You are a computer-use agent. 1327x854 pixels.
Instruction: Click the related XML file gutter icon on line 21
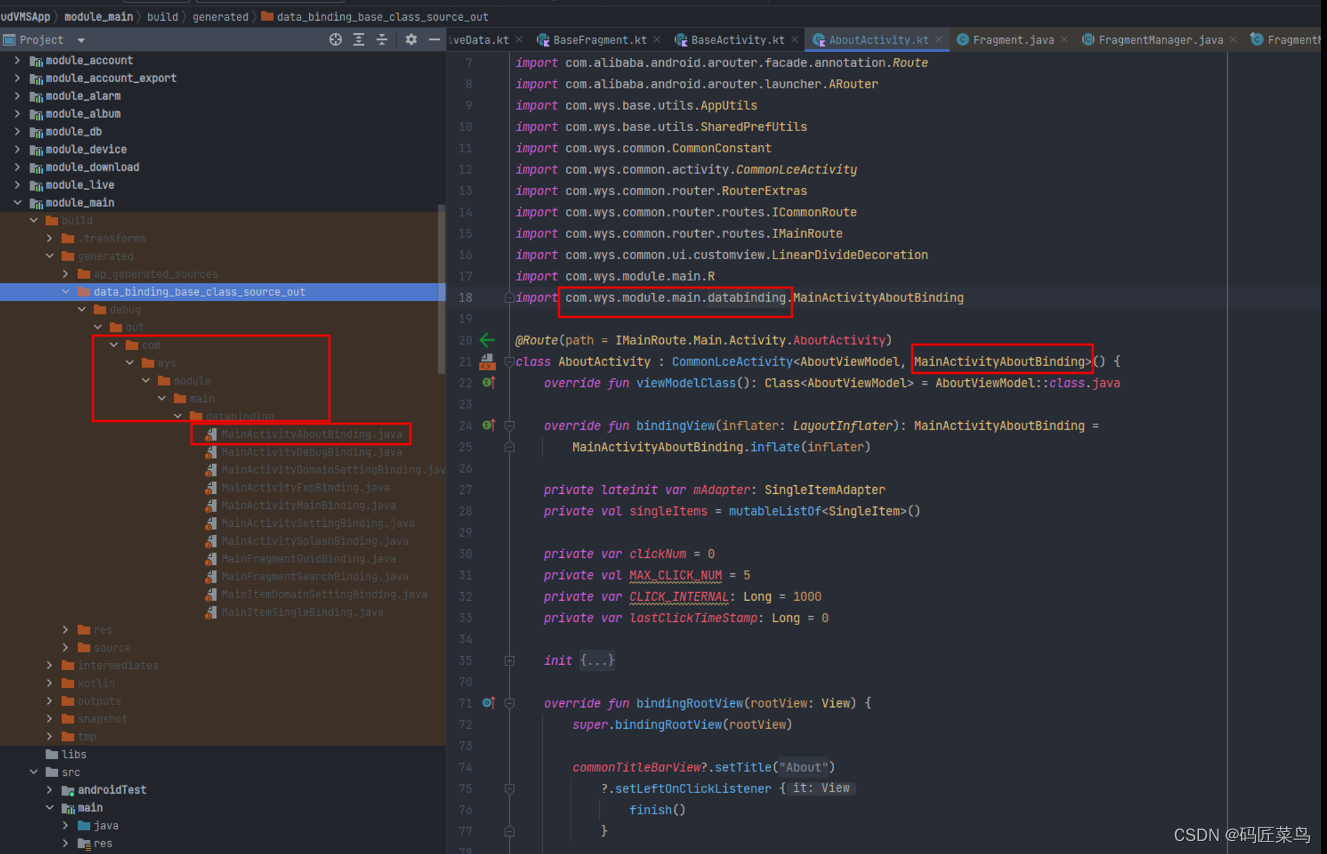click(x=487, y=361)
